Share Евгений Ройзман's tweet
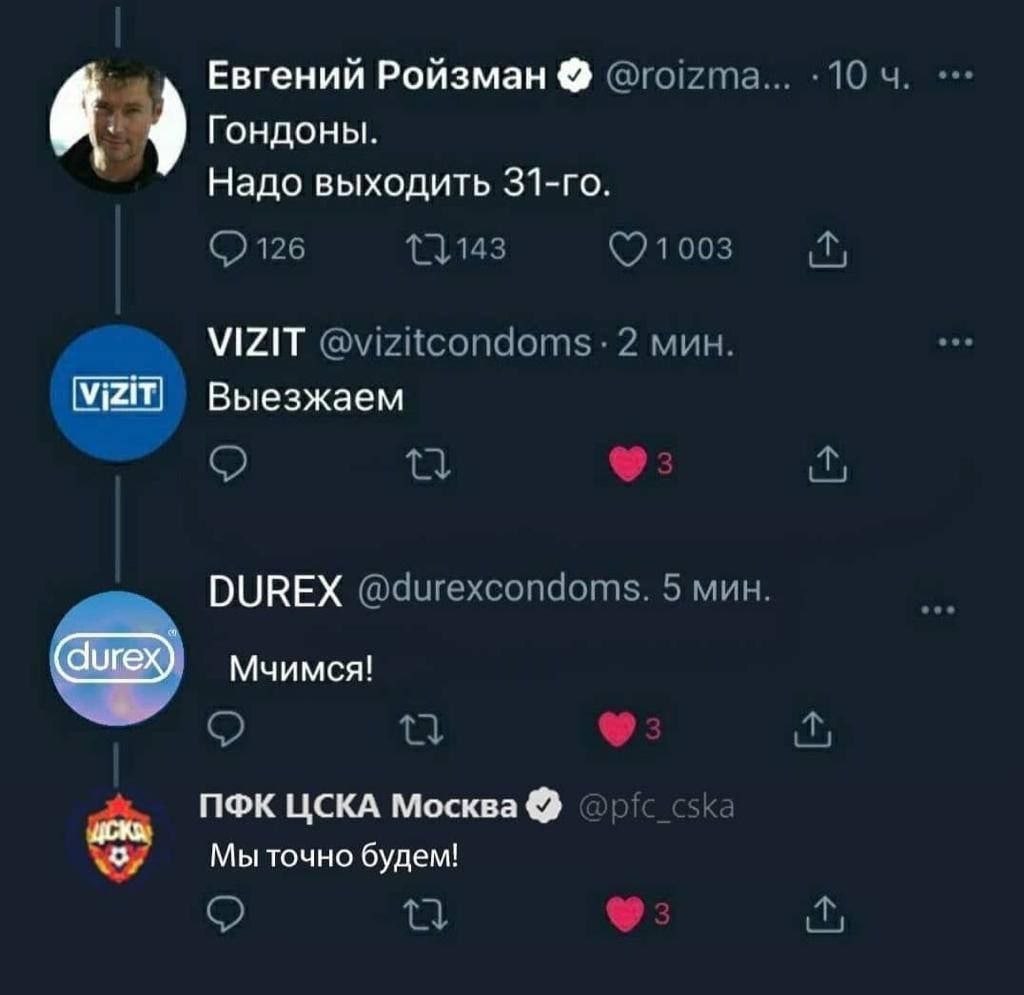 [827, 249]
